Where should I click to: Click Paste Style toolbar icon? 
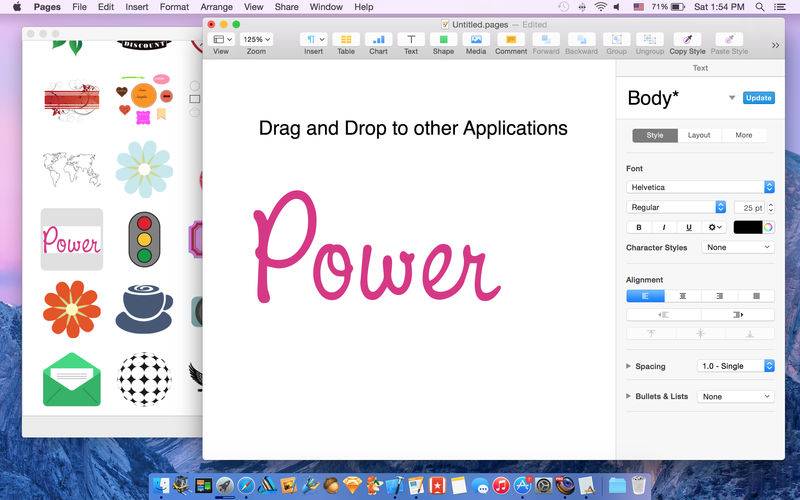coord(729,39)
